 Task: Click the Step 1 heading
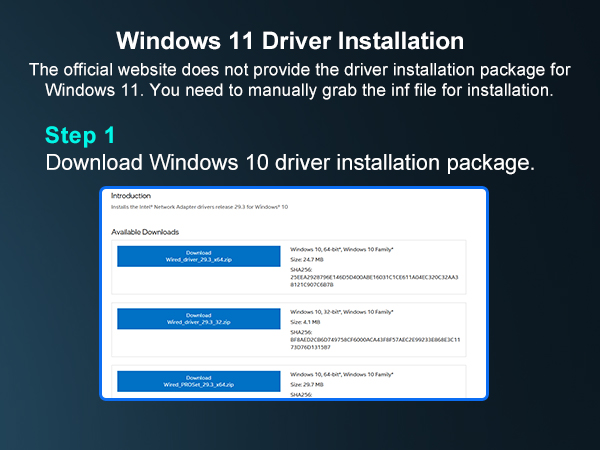[82, 134]
